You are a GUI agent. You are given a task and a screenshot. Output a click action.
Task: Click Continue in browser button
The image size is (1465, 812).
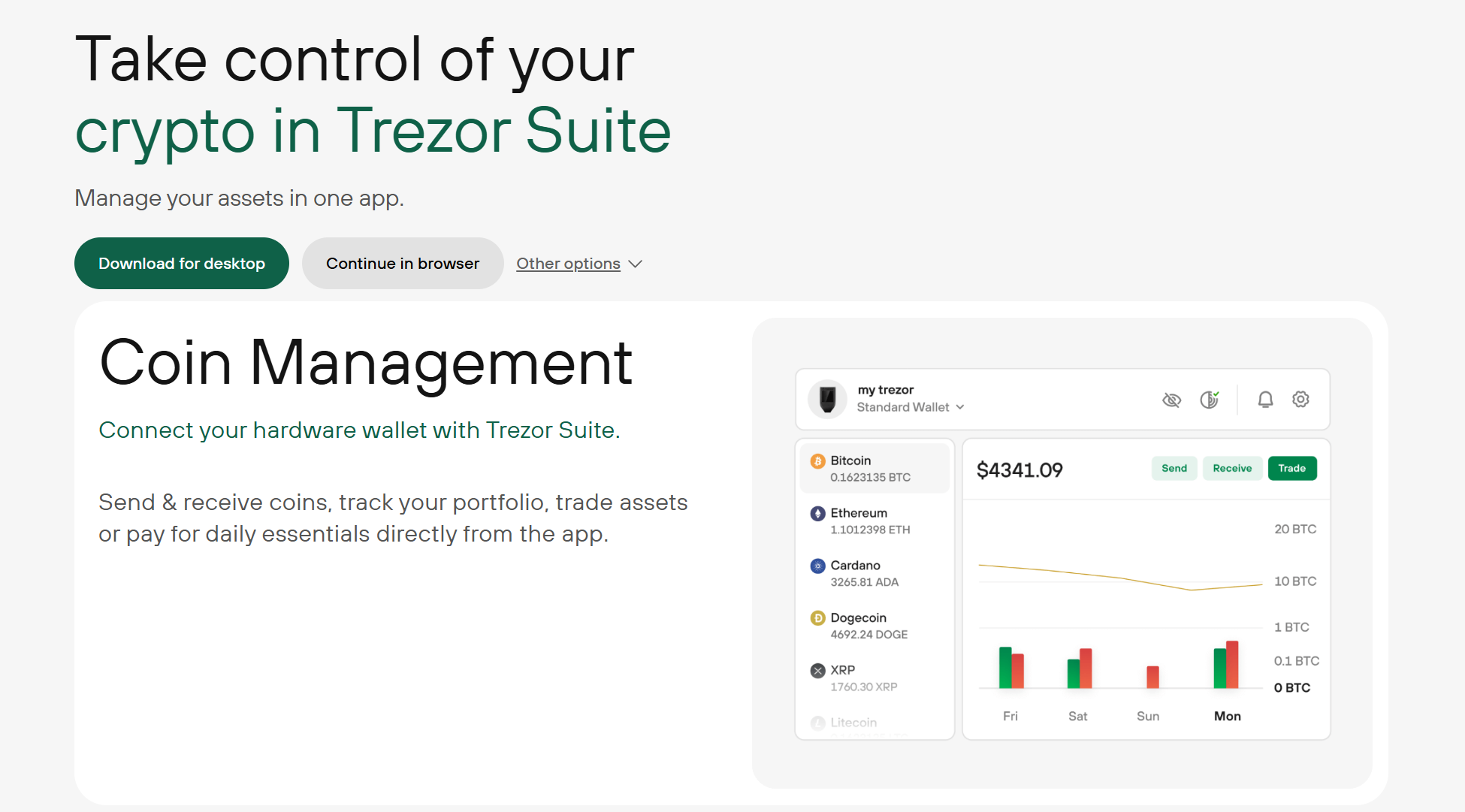pyautogui.click(x=403, y=263)
